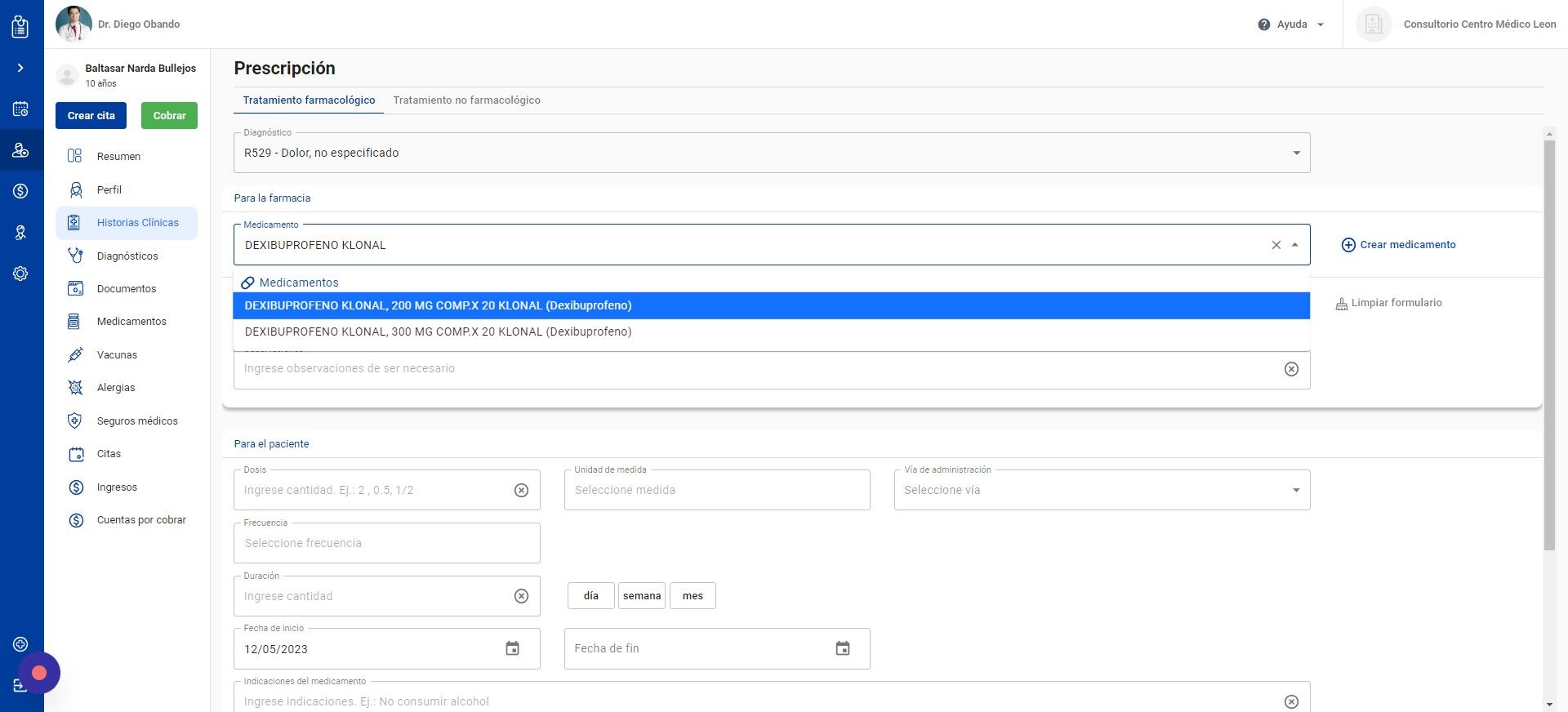Click the Vacunas syringe icon
Image resolution: width=1568 pixels, height=712 pixels.
[x=75, y=354]
